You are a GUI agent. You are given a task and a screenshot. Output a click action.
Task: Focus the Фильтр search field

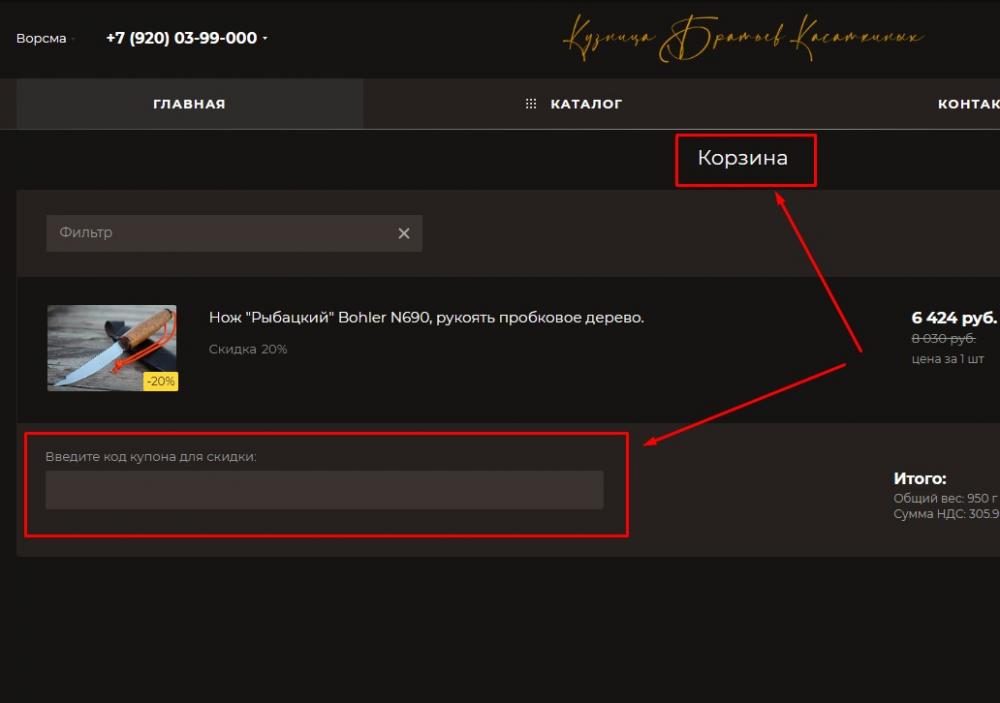click(x=233, y=233)
